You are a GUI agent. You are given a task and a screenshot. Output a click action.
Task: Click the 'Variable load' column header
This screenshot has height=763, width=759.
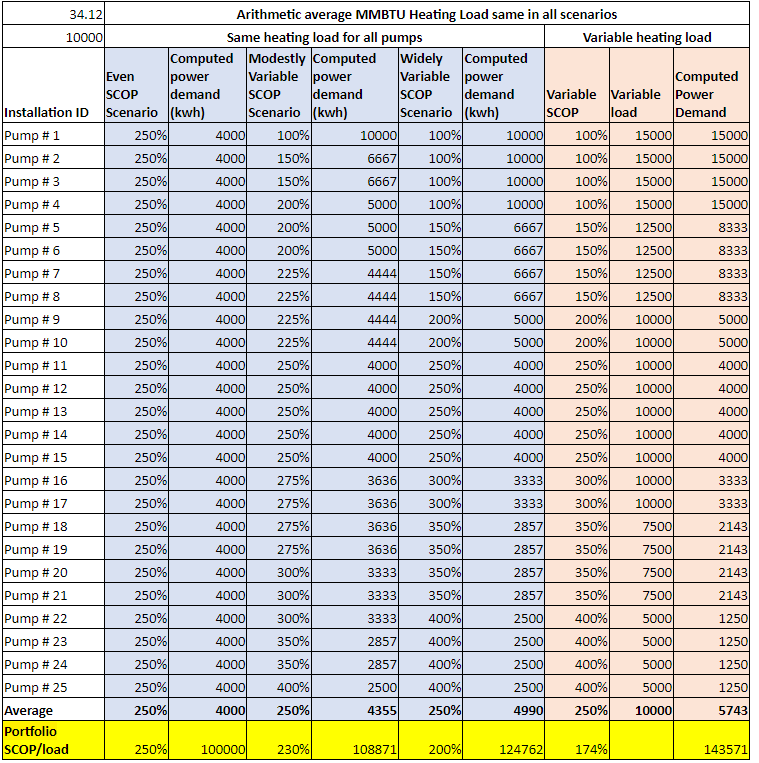click(x=641, y=85)
